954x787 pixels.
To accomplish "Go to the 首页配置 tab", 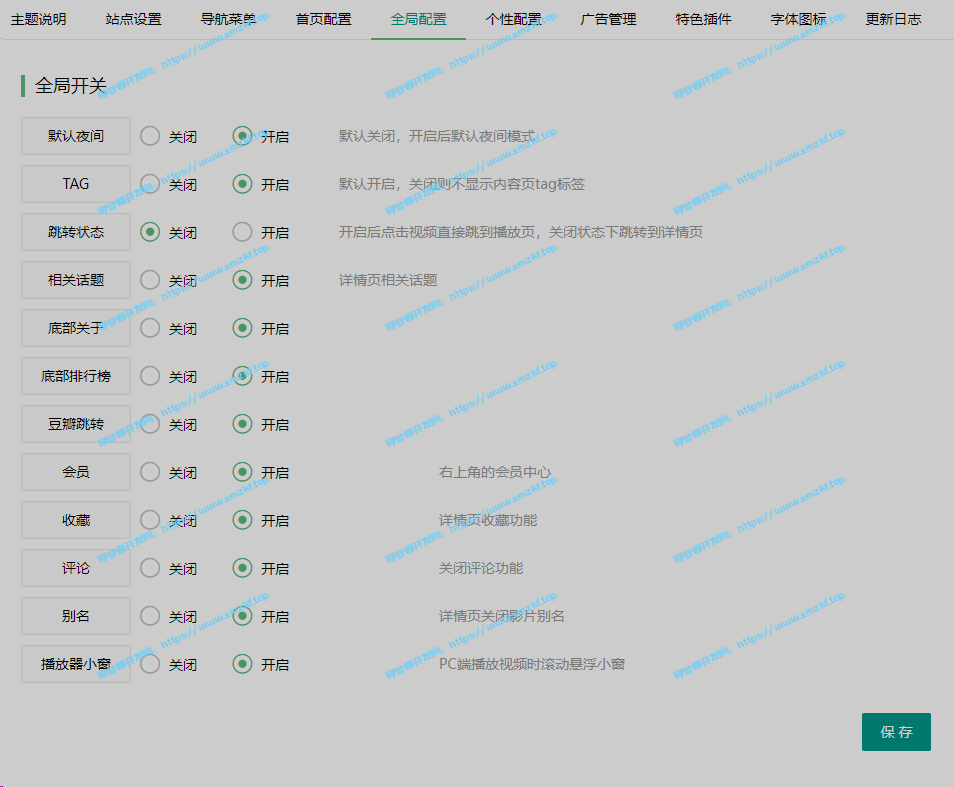I will click(323, 19).
